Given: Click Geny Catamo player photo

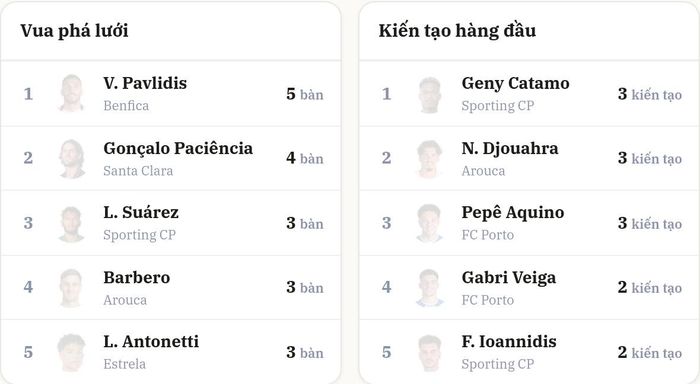Looking at the screenshot, I should [x=430, y=94].
